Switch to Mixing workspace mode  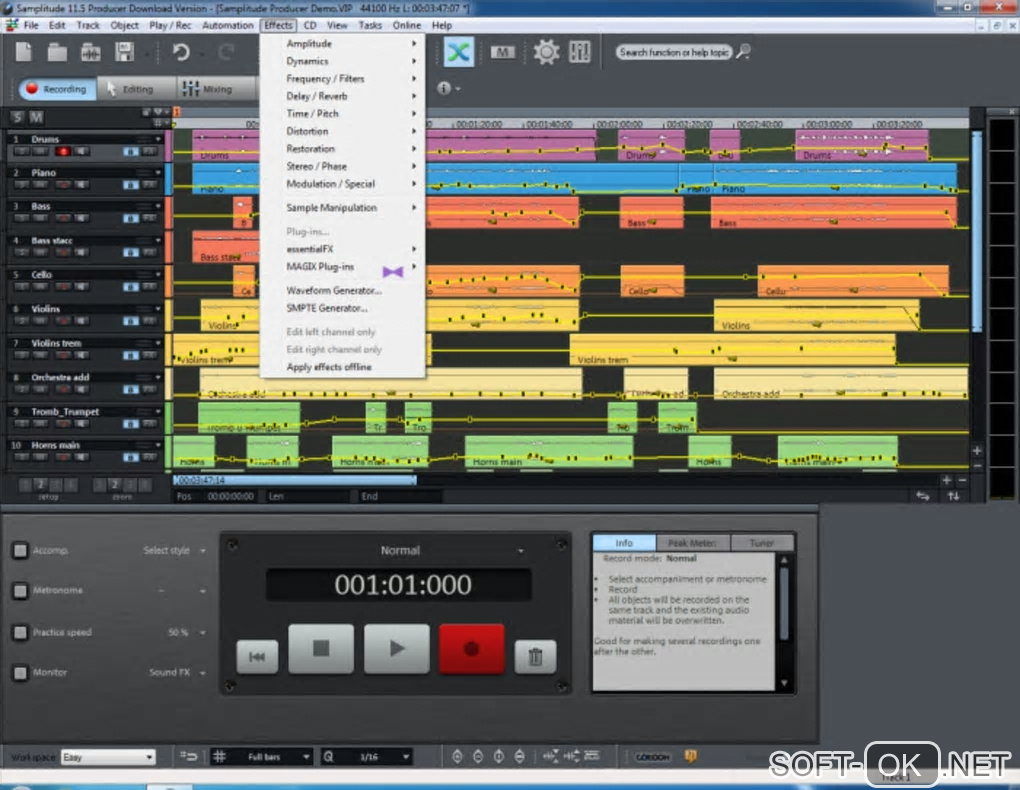(x=216, y=89)
